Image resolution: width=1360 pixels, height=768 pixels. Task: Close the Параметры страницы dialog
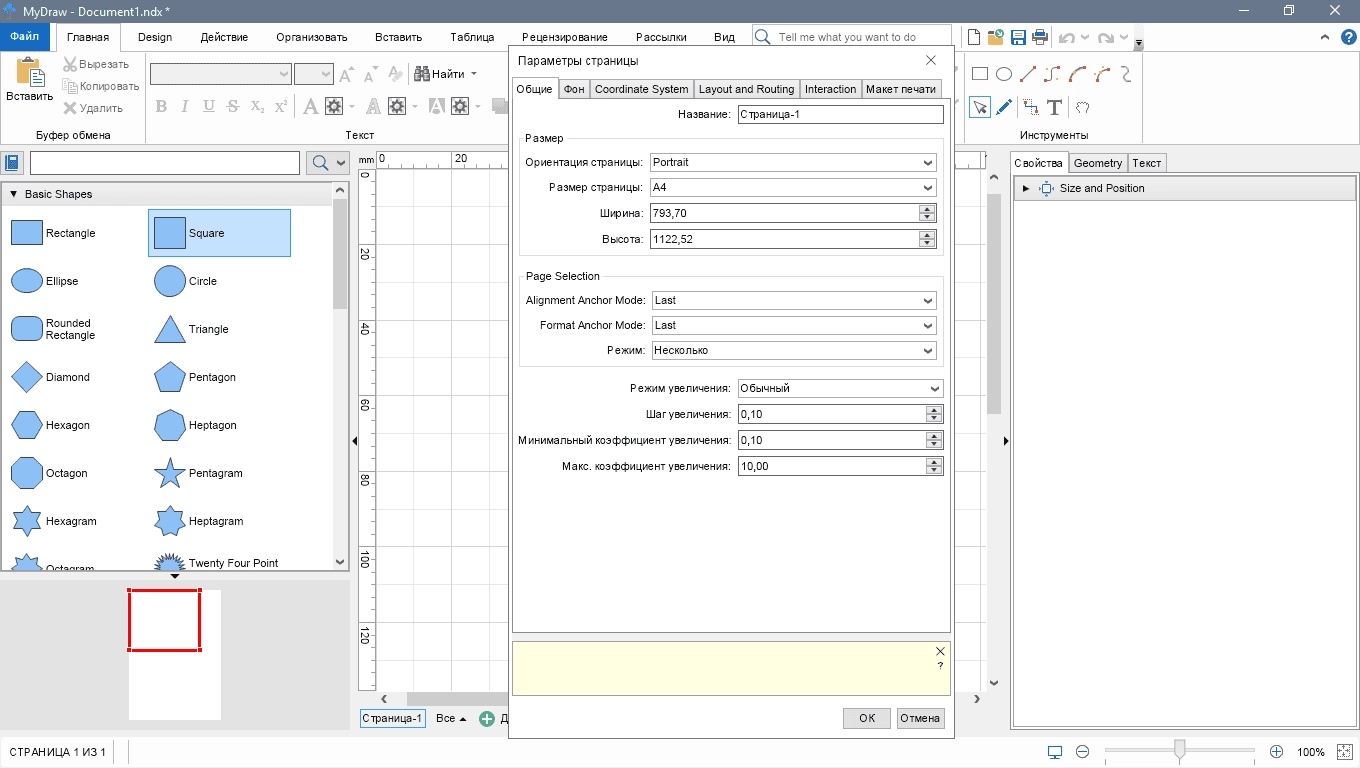point(931,61)
